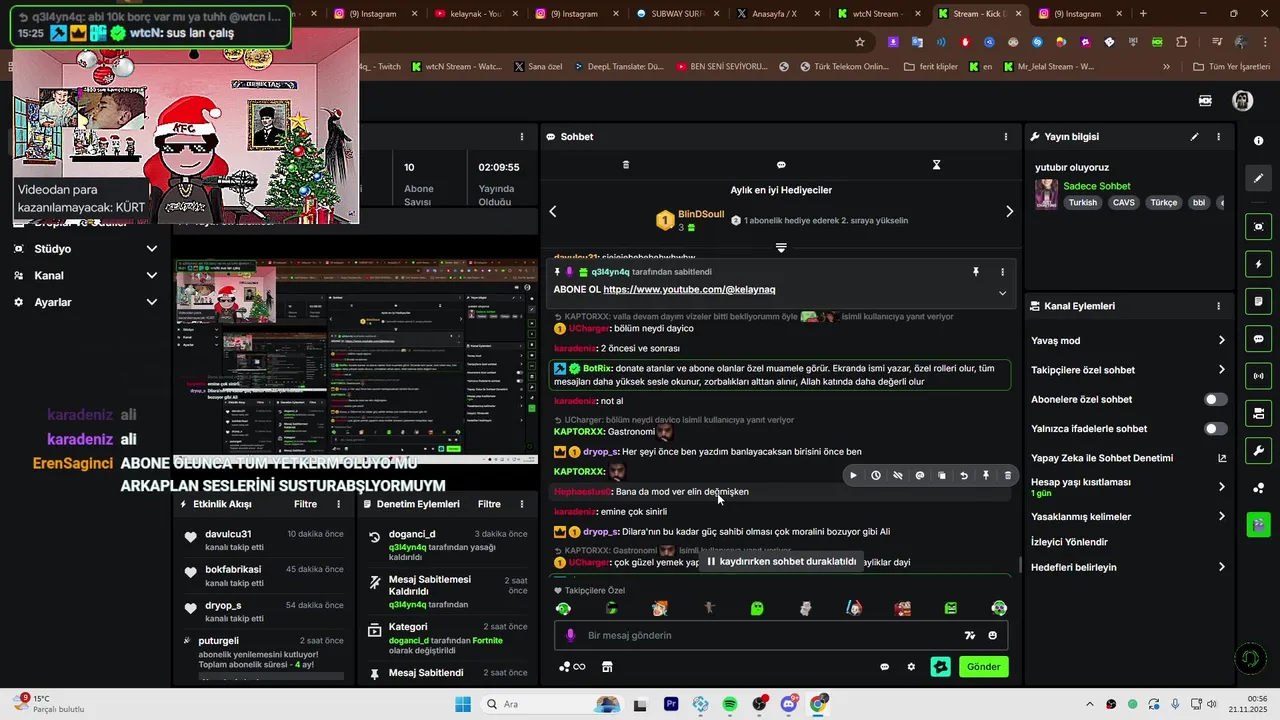This screenshot has height=720, width=1280.
Task: Click the pin icon in message hover toolbar
Action: pyautogui.click(x=986, y=476)
